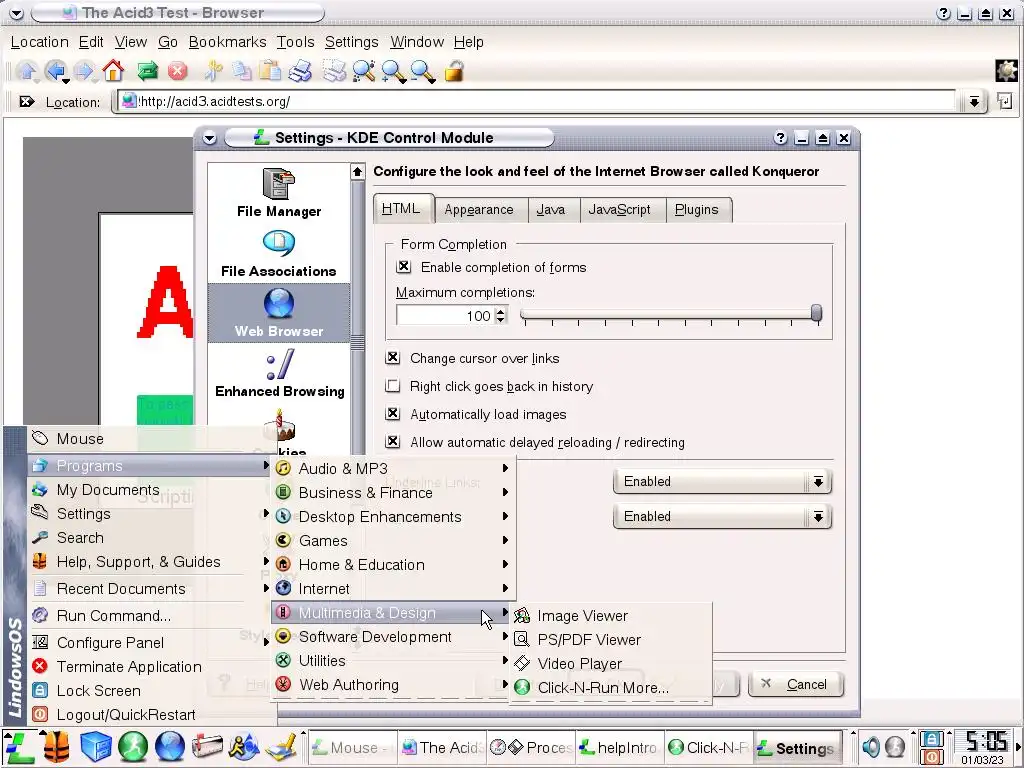Click the settings sidebar scroll up arrow
The image size is (1024, 768).
pos(357,172)
